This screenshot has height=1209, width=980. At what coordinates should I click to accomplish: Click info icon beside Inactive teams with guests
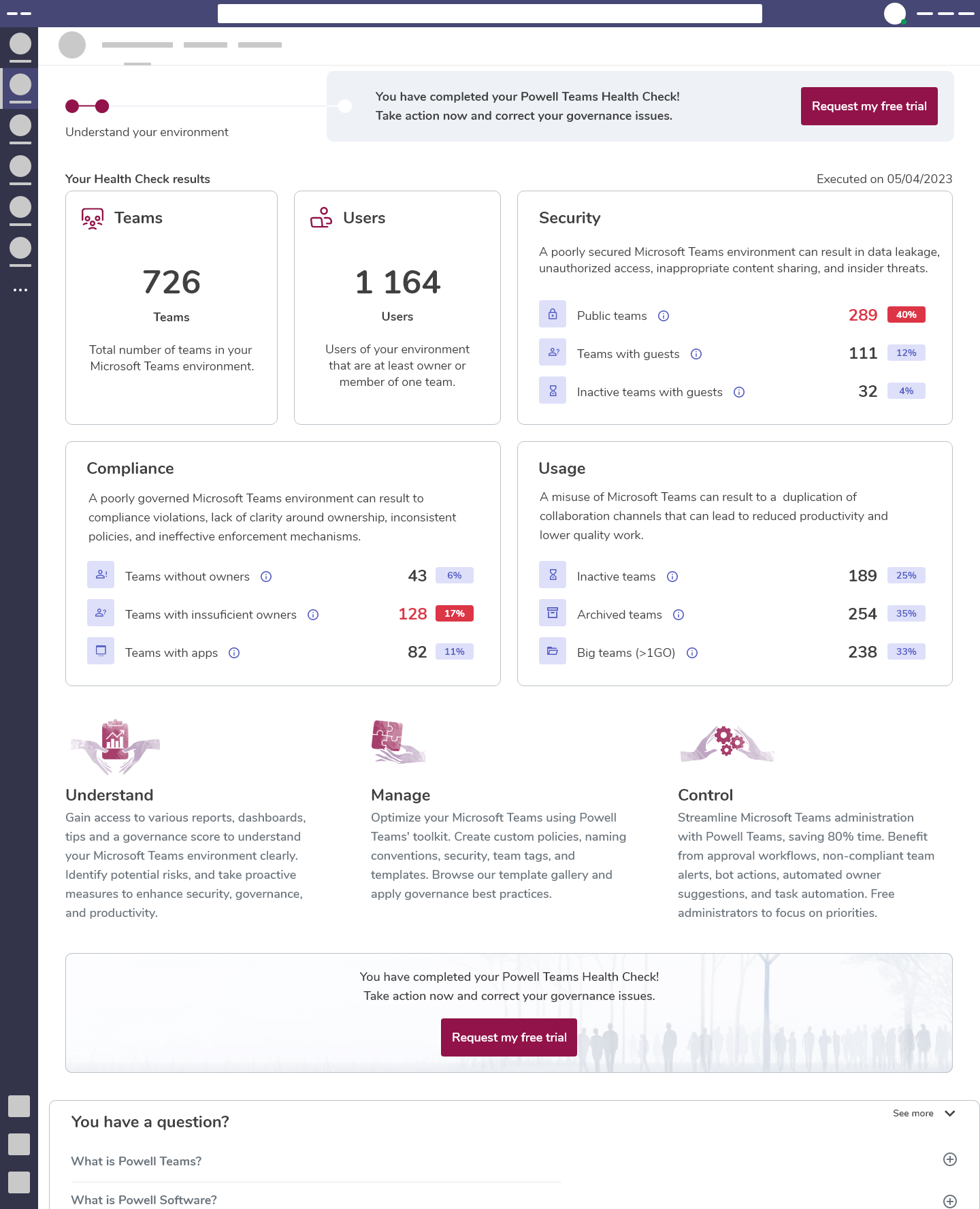click(739, 392)
